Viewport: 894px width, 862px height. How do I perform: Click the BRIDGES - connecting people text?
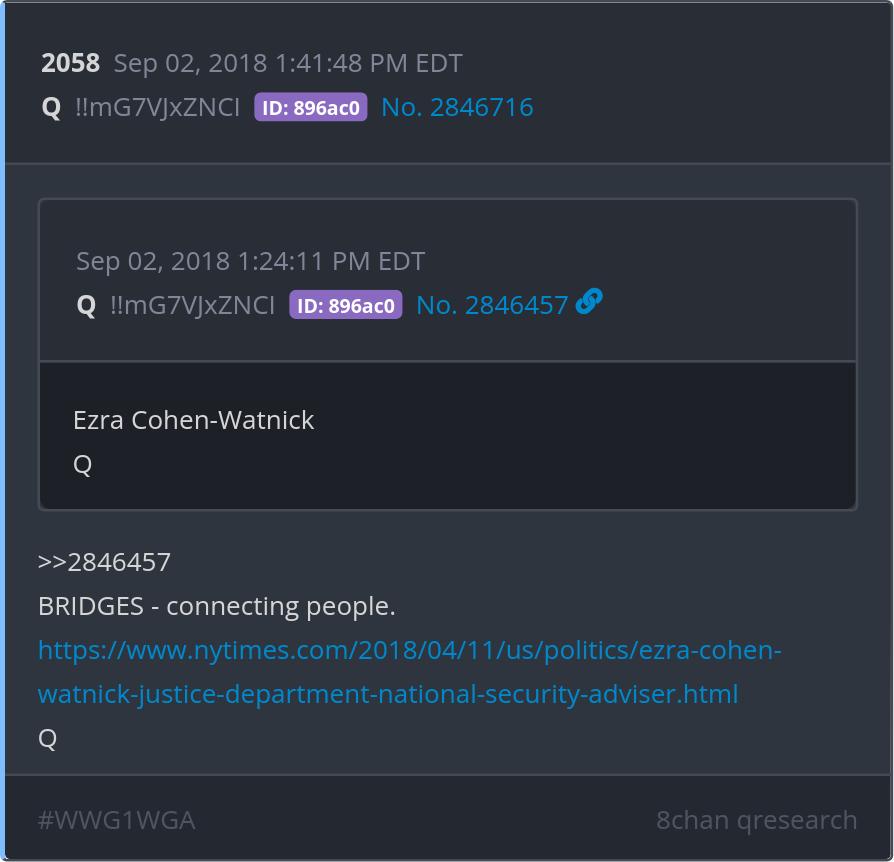217,606
